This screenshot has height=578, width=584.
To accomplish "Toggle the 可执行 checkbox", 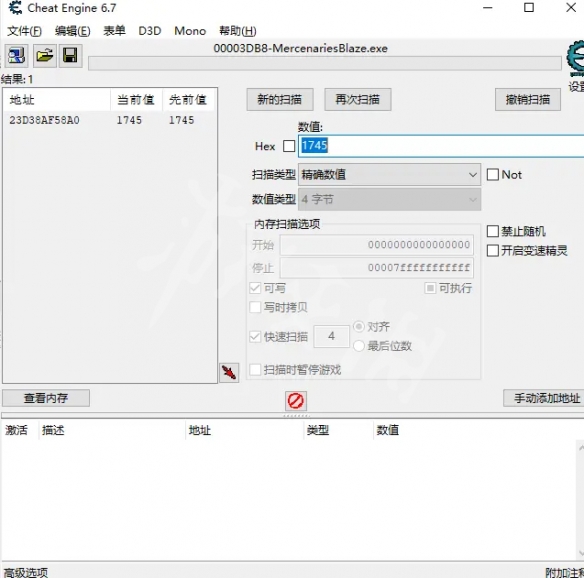I will [430, 288].
